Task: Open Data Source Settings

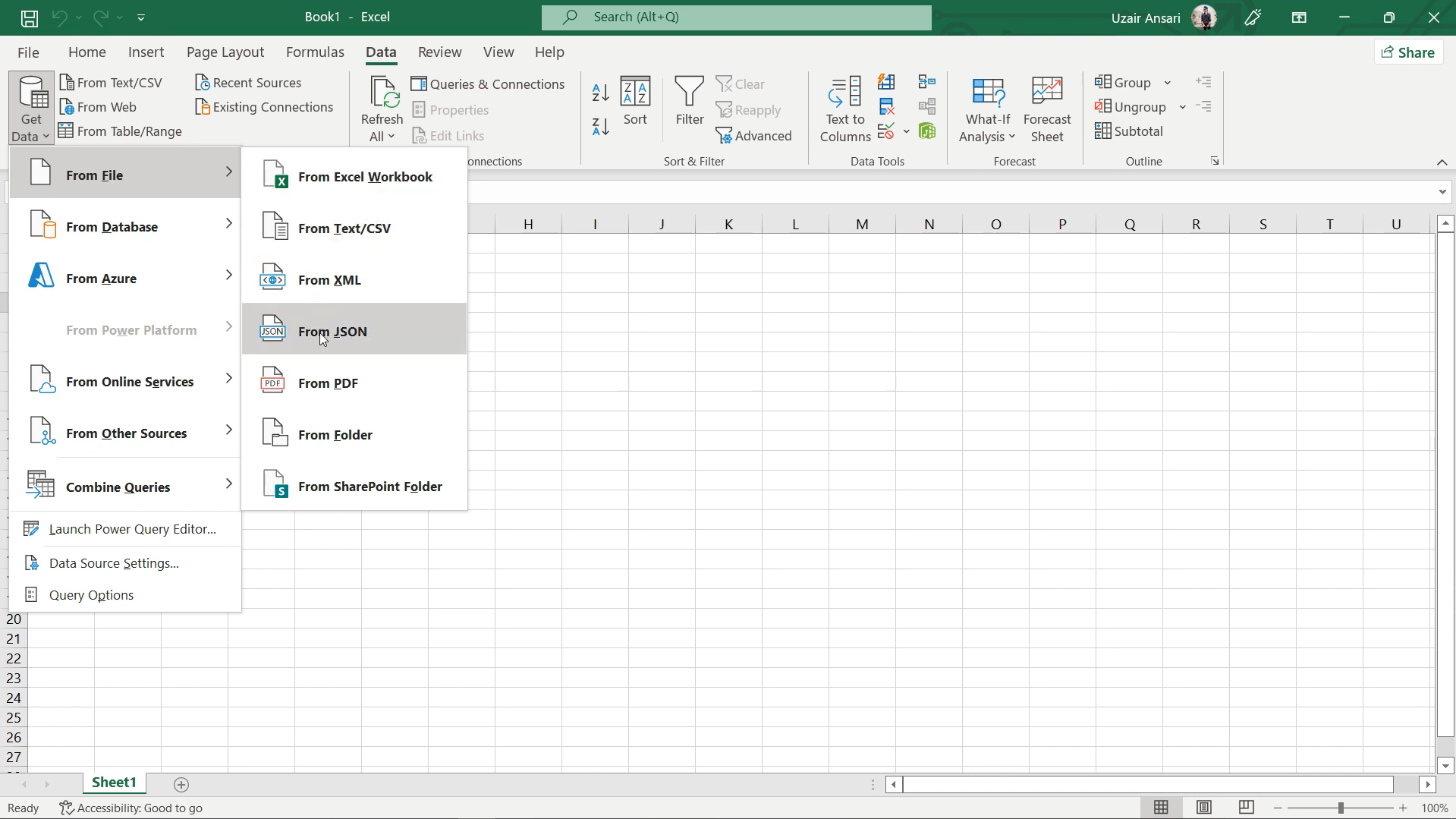Action: click(125, 563)
